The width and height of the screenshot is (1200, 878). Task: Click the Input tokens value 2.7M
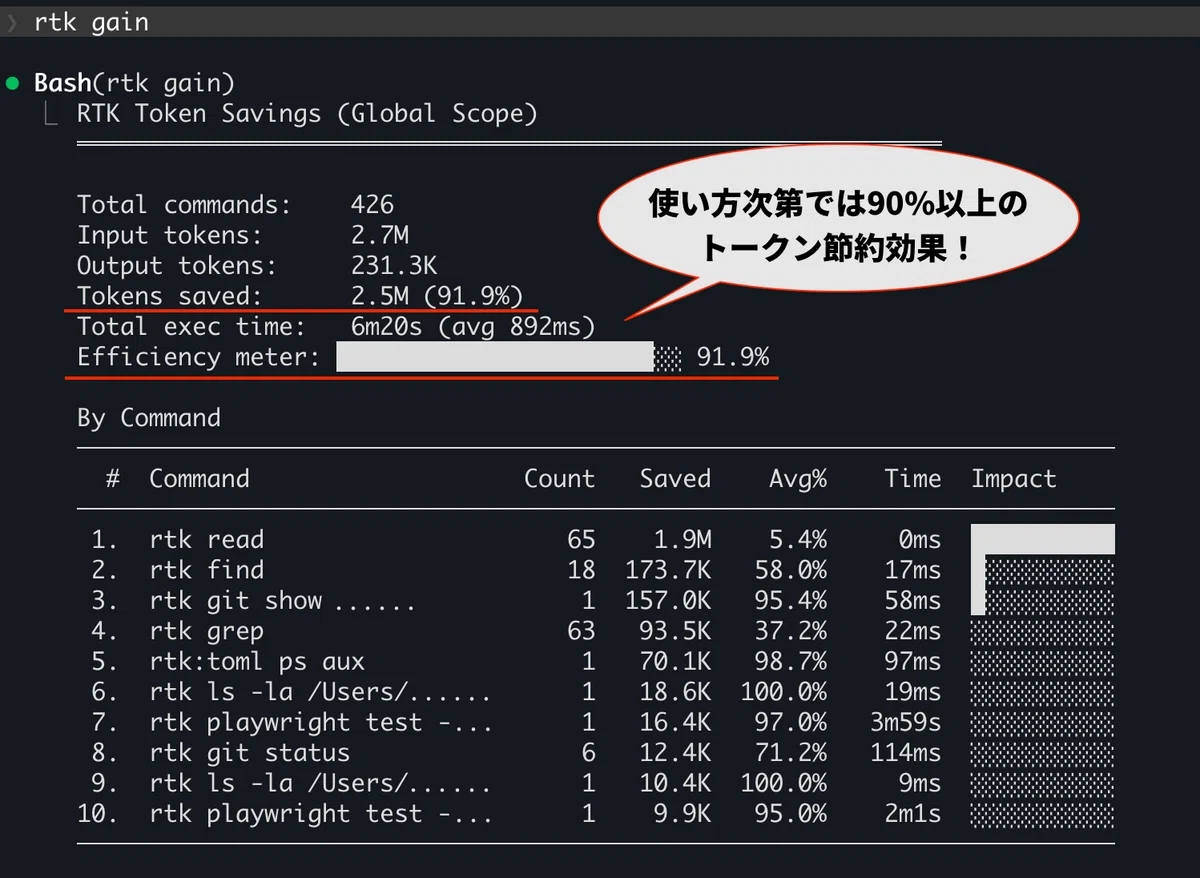pyautogui.click(x=379, y=235)
